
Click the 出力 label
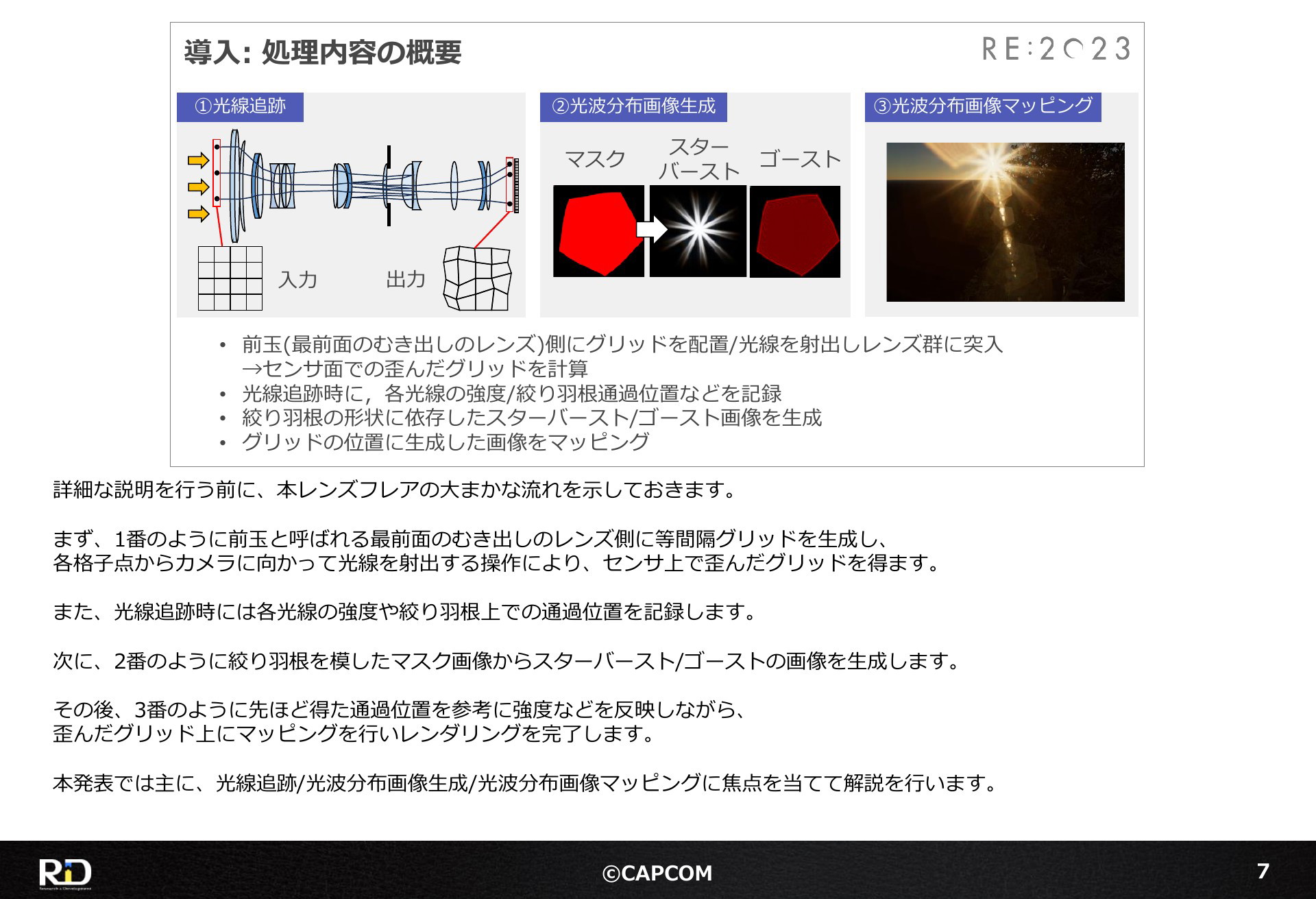click(x=406, y=280)
